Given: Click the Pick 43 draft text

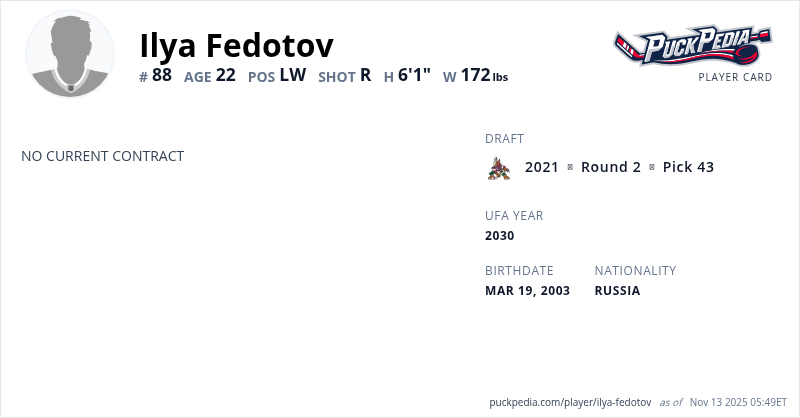Looking at the screenshot, I should [688, 167].
